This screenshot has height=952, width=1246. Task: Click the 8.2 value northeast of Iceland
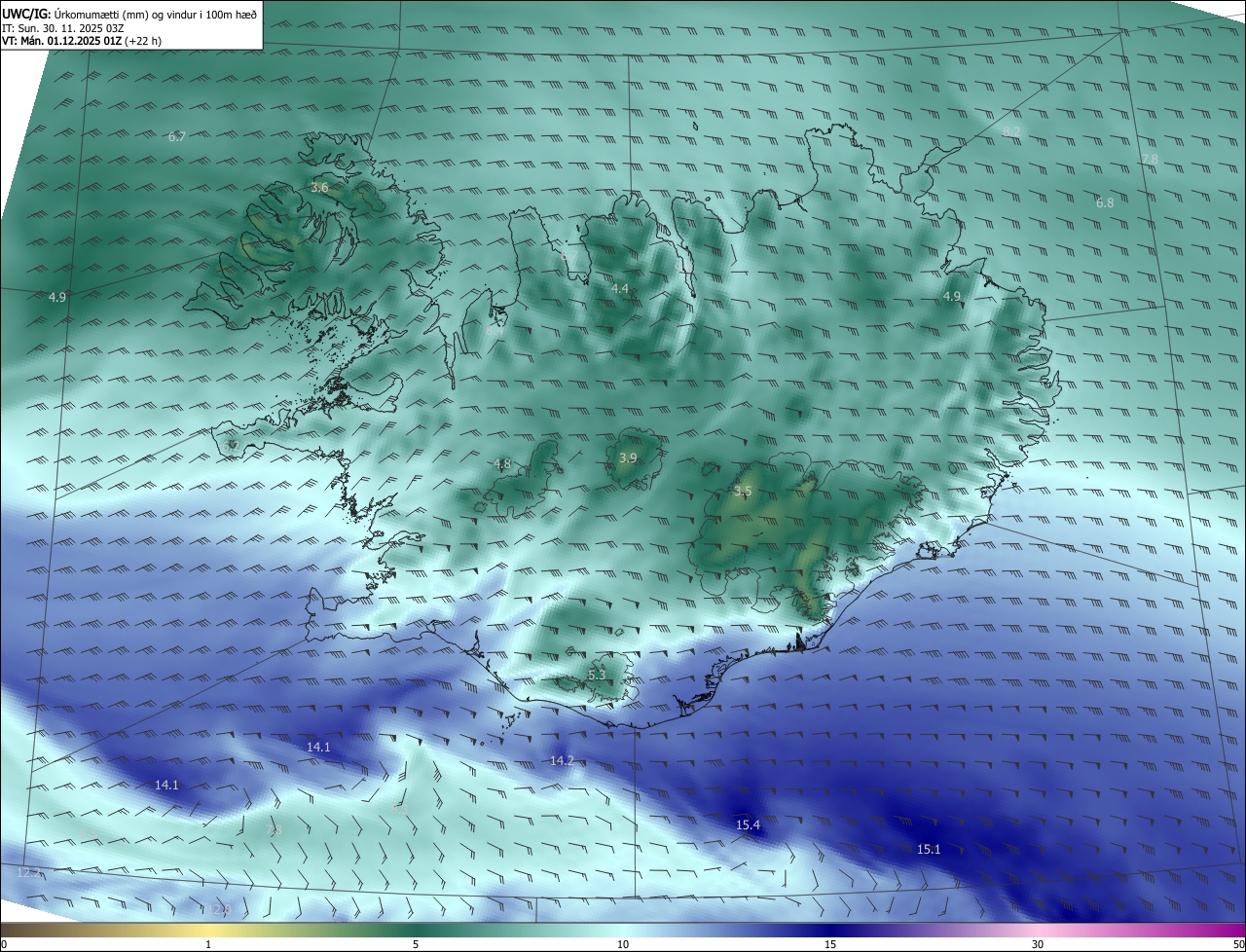pyautogui.click(x=1011, y=131)
